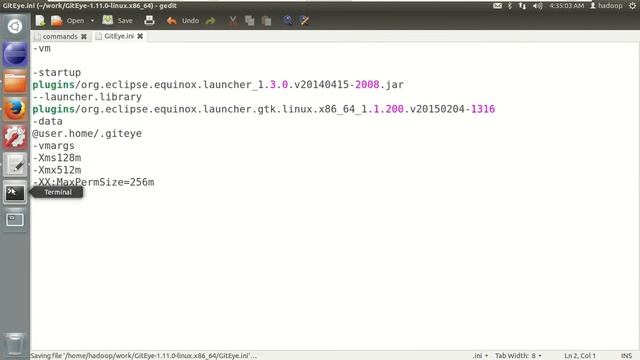Open the sound volume indicator

538,6
